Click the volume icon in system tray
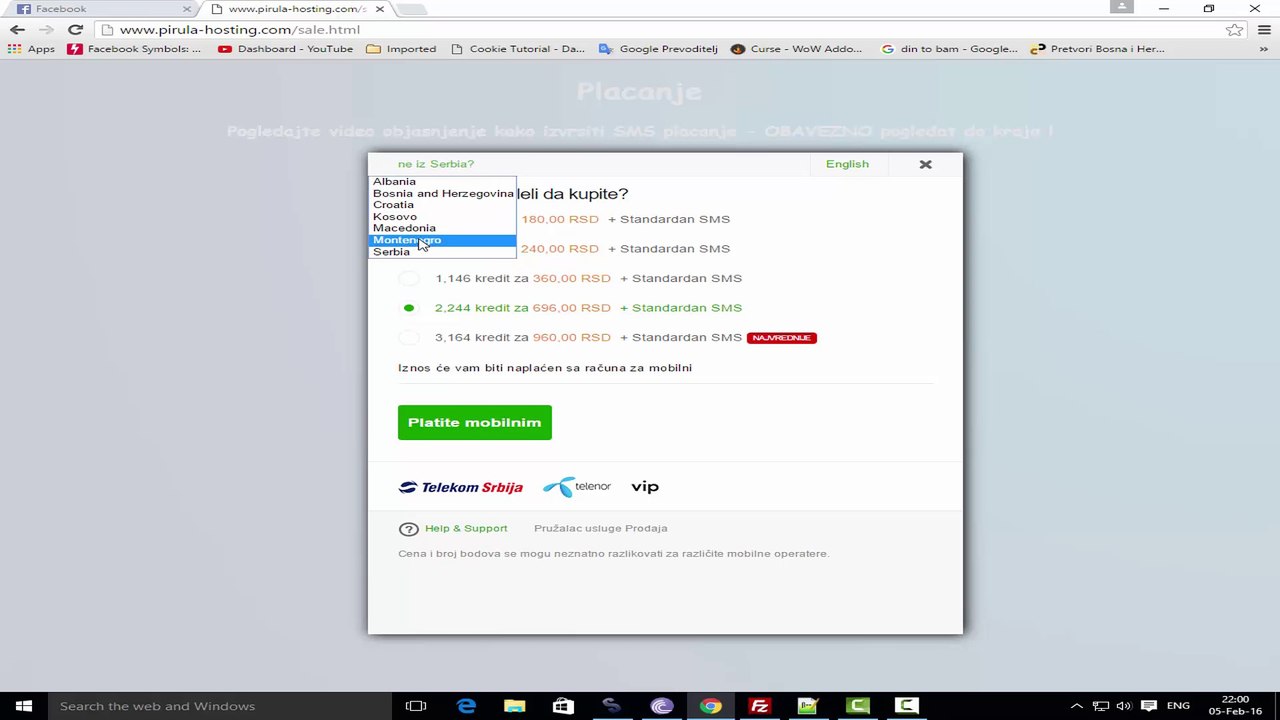 tap(1123, 706)
